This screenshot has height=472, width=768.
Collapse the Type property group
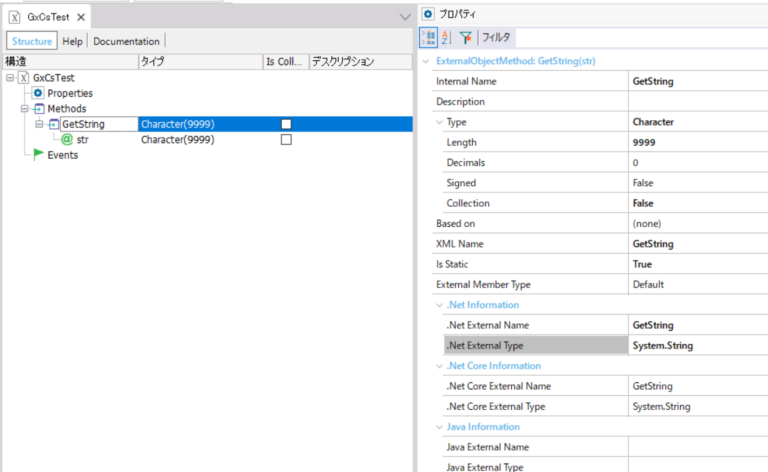click(x=440, y=122)
